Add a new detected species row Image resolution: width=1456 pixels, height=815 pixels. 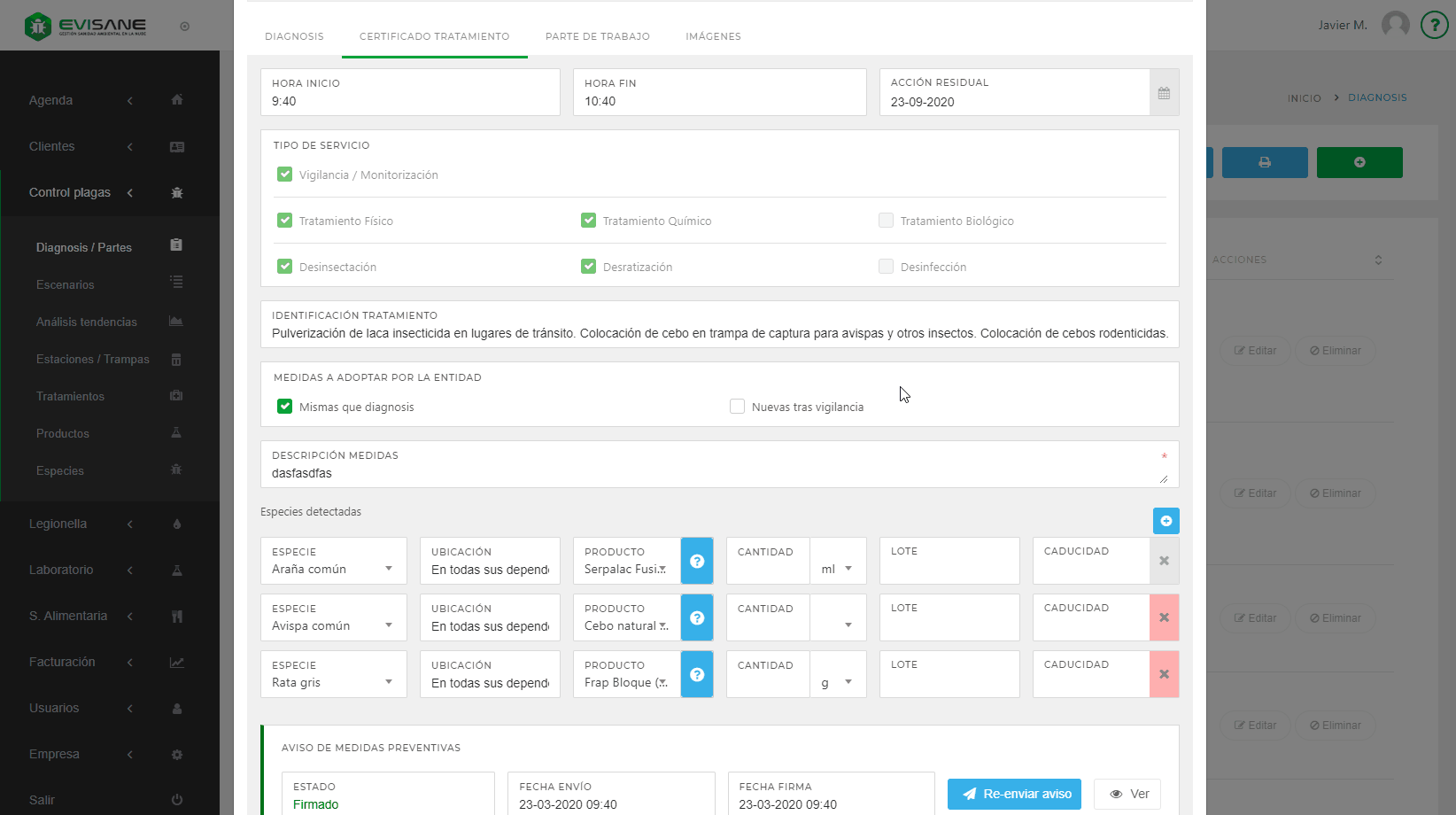1166,521
